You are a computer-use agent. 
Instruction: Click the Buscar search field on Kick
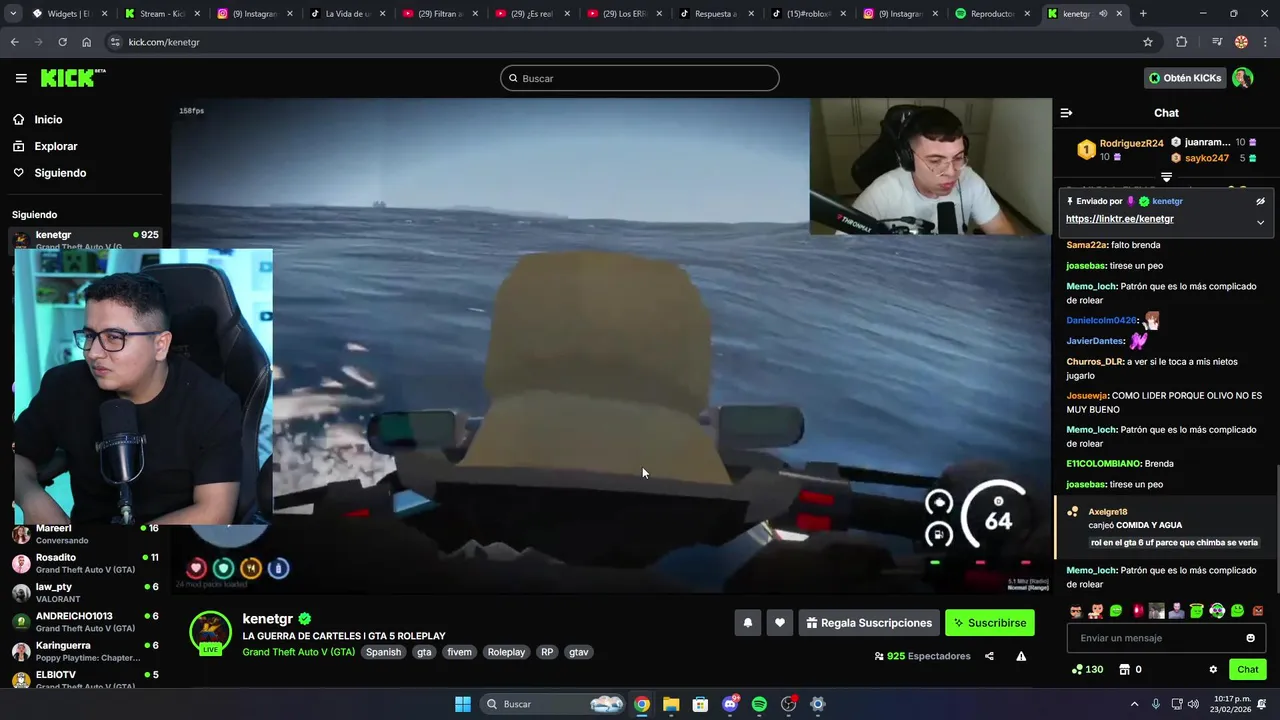[640, 78]
